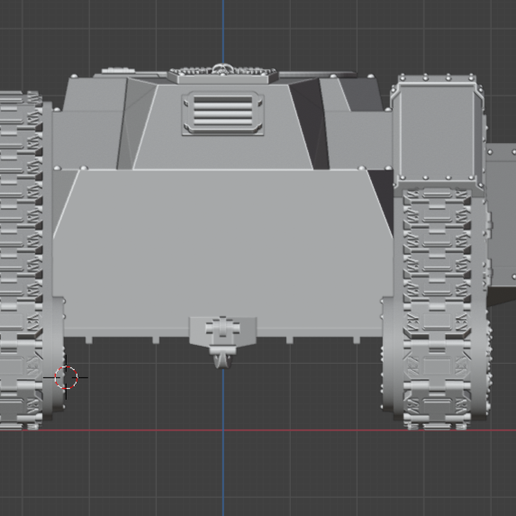Select the ornate hatch plate on top of hull
The height and width of the screenshot is (516, 516).
pyautogui.click(x=223, y=75)
